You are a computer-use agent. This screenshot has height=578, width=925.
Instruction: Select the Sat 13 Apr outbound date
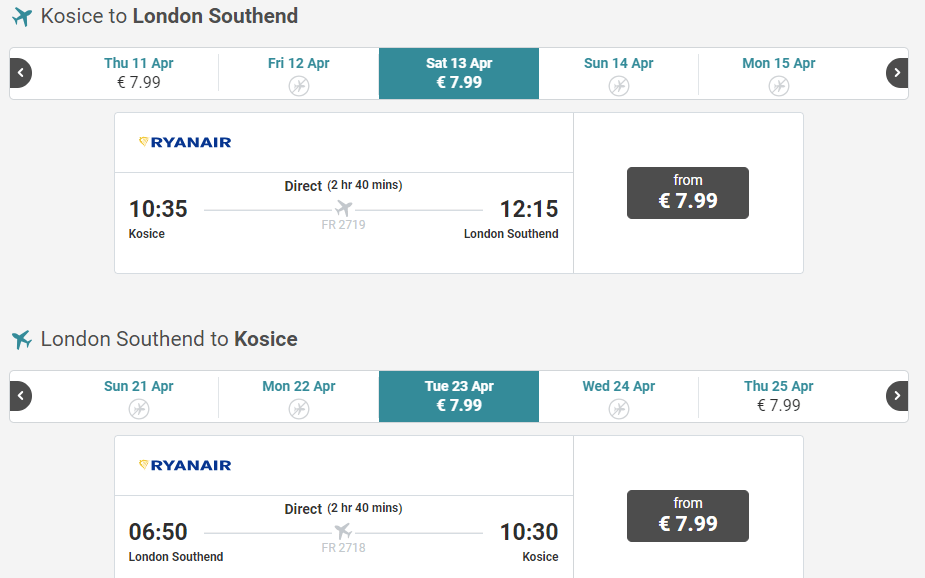coord(459,73)
